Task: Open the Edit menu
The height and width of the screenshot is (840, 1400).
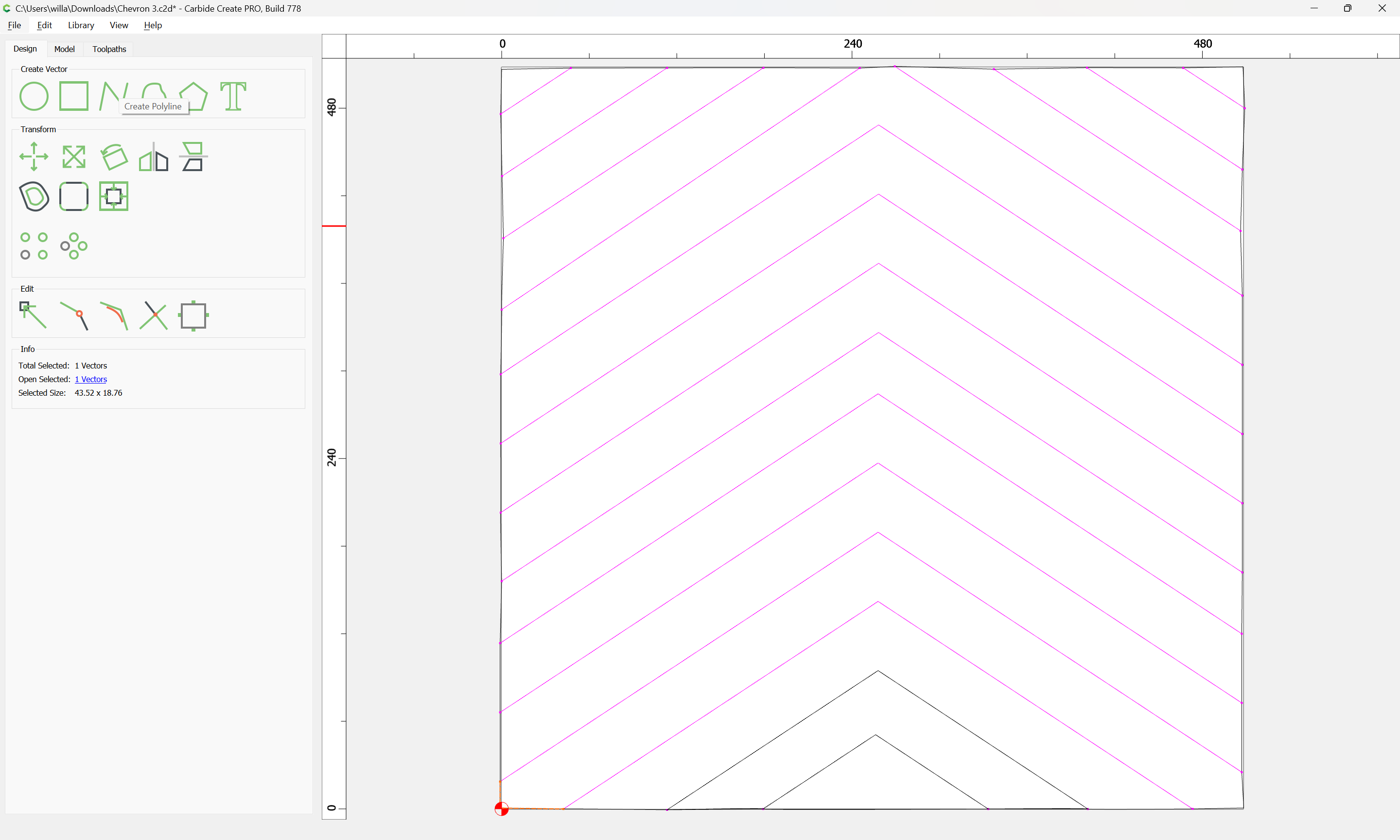Action: coord(44,25)
